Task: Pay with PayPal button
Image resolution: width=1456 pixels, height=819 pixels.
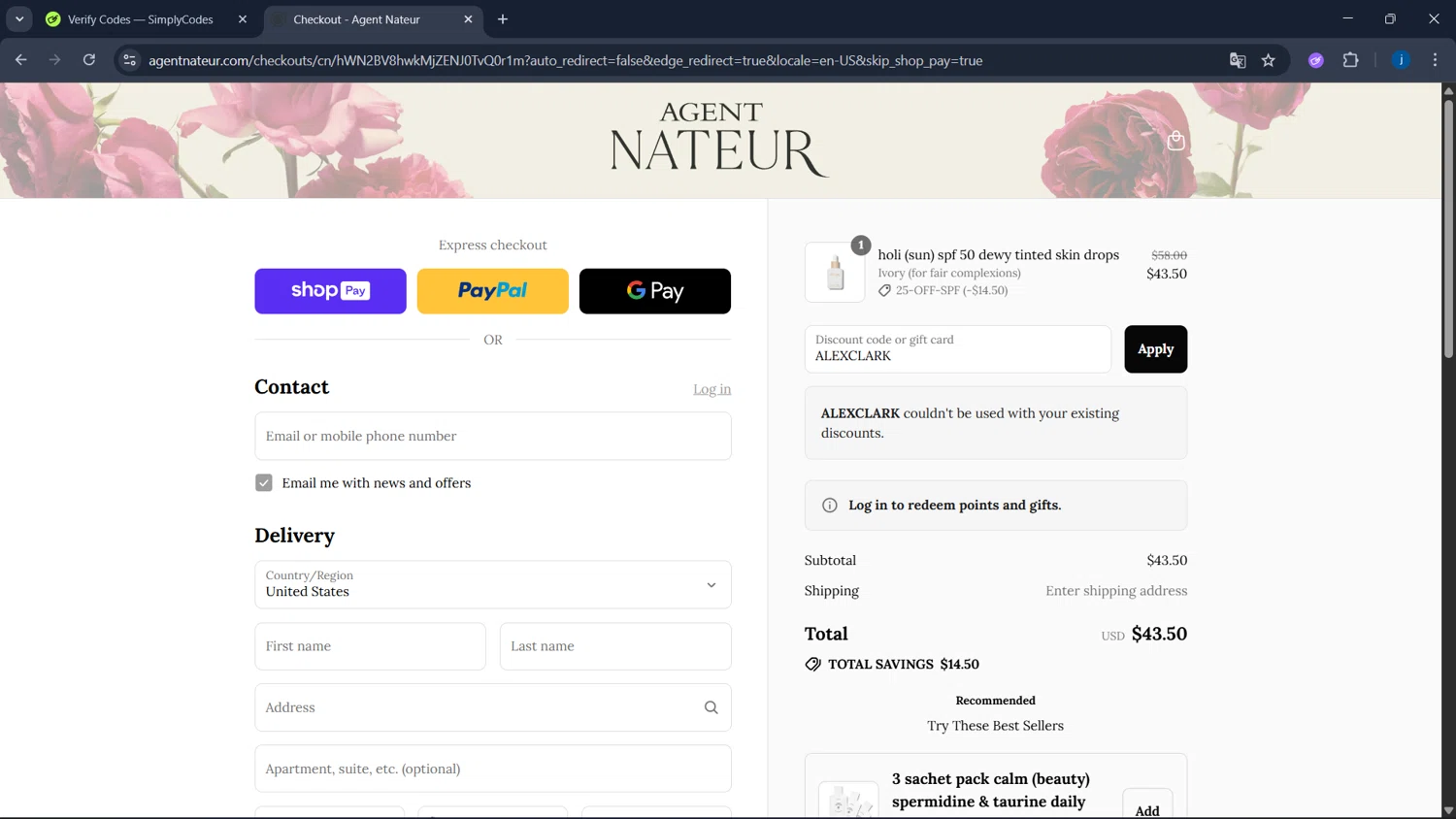Action: 493,291
